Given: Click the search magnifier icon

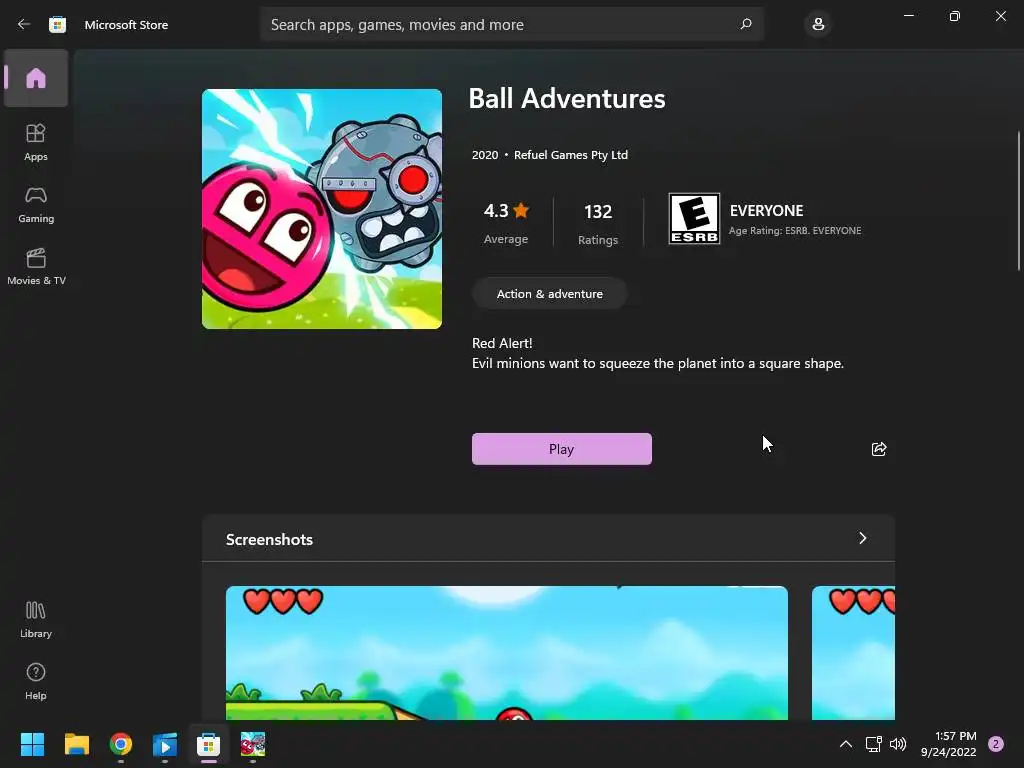Looking at the screenshot, I should tap(746, 24).
